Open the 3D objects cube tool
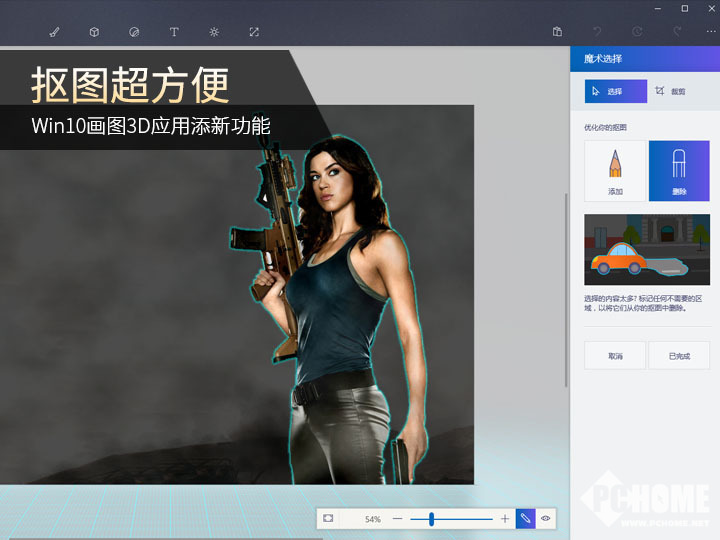The height and width of the screenshot is (540, 720). click(94, 32)
